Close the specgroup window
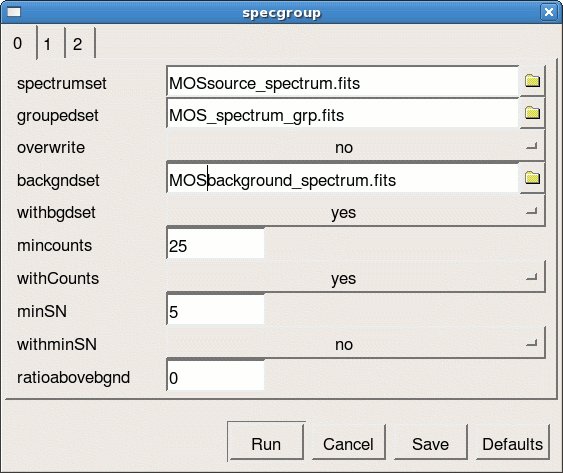Screen dimensions: 563x473 click(x=549, y=12)
